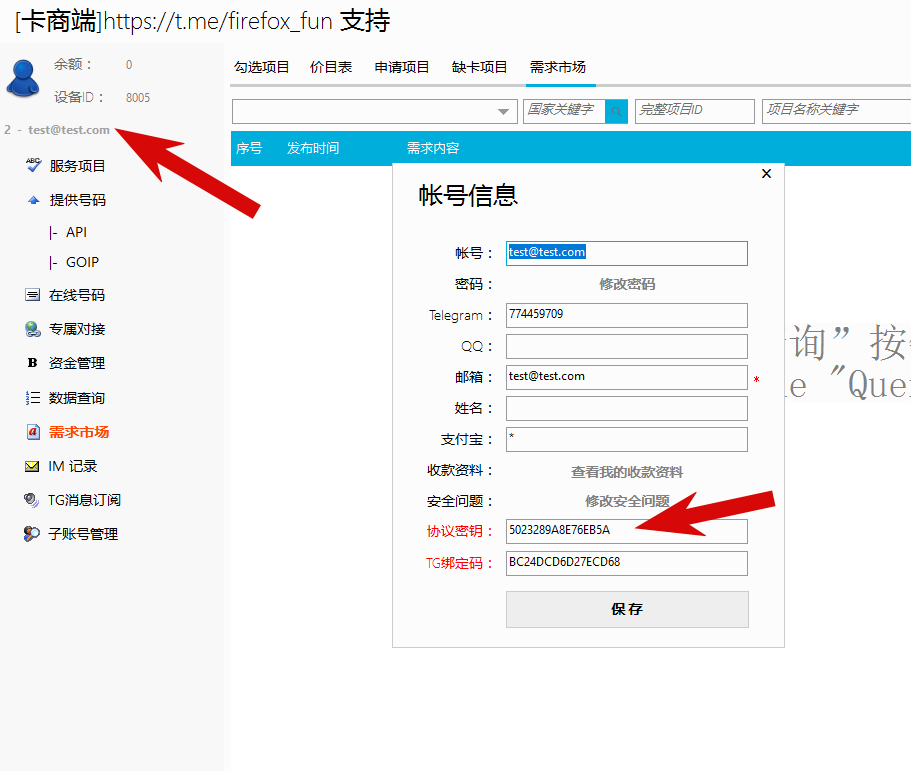Screen dimensions: 911x771
Task: Click the 协议密钥 field
Action: [x=627, y=532]
